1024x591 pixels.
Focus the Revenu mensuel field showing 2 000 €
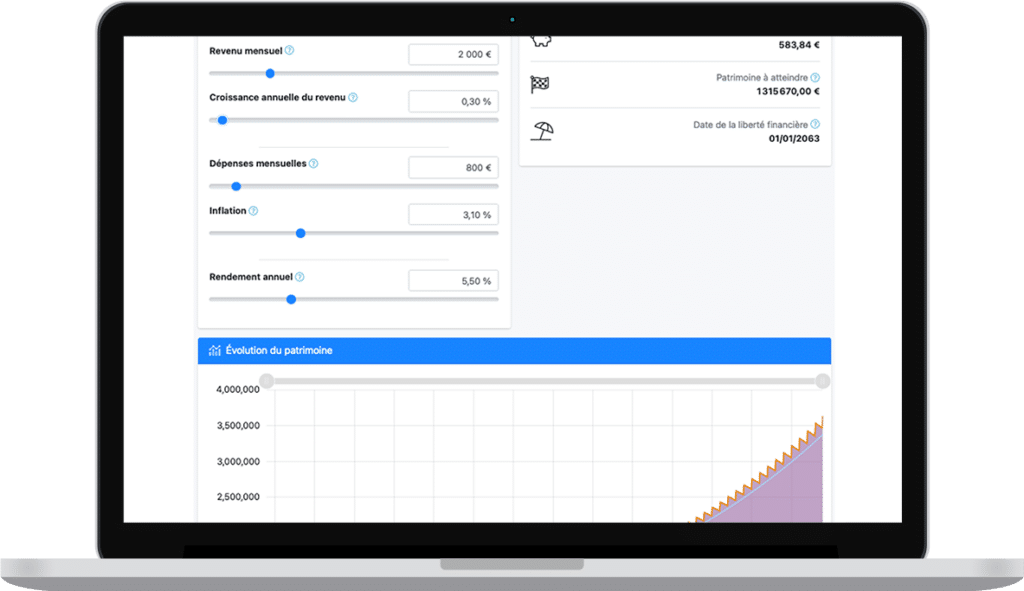(453, 54)
